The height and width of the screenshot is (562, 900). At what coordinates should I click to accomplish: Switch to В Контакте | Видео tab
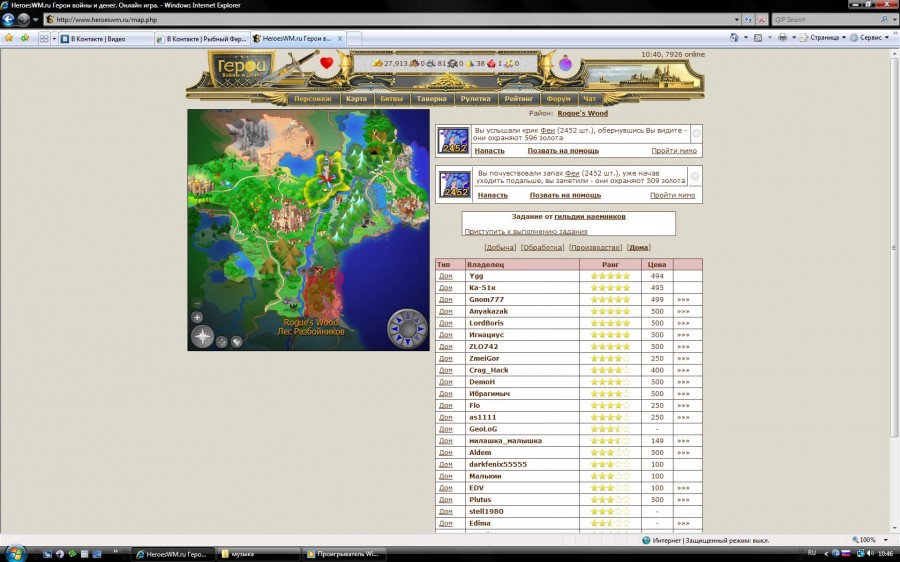(106, 38)
